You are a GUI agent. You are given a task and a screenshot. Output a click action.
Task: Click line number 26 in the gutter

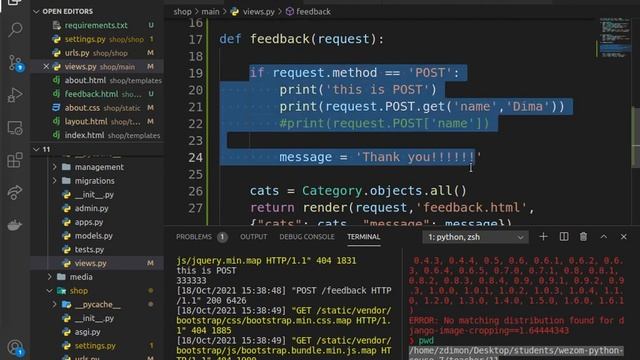[x=196, y=191]
